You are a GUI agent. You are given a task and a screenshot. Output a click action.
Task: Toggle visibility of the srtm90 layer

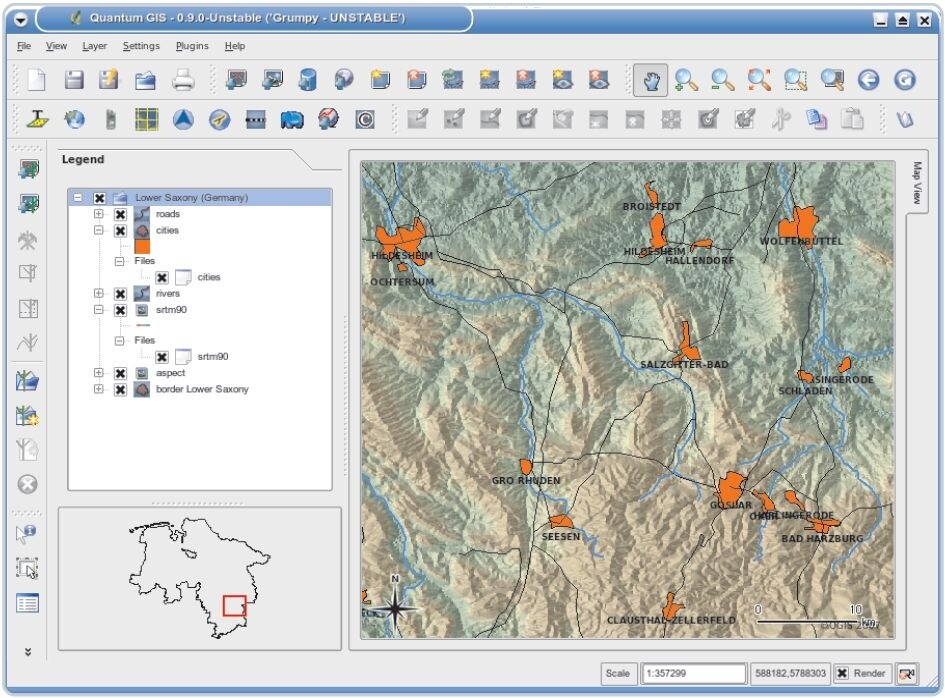tap(118, 310)
